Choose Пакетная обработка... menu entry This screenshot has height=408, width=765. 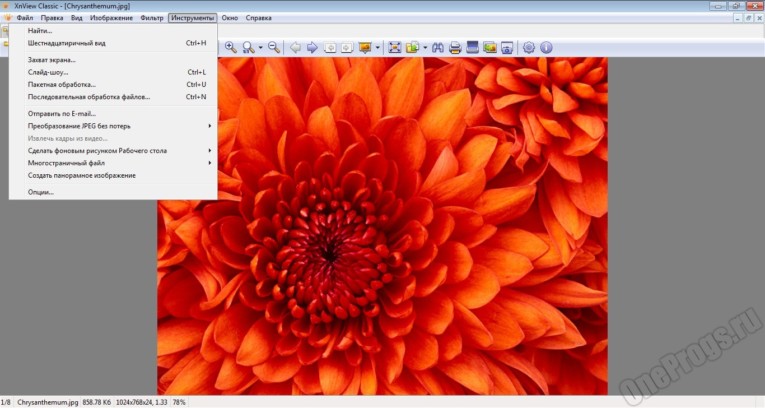113,84
